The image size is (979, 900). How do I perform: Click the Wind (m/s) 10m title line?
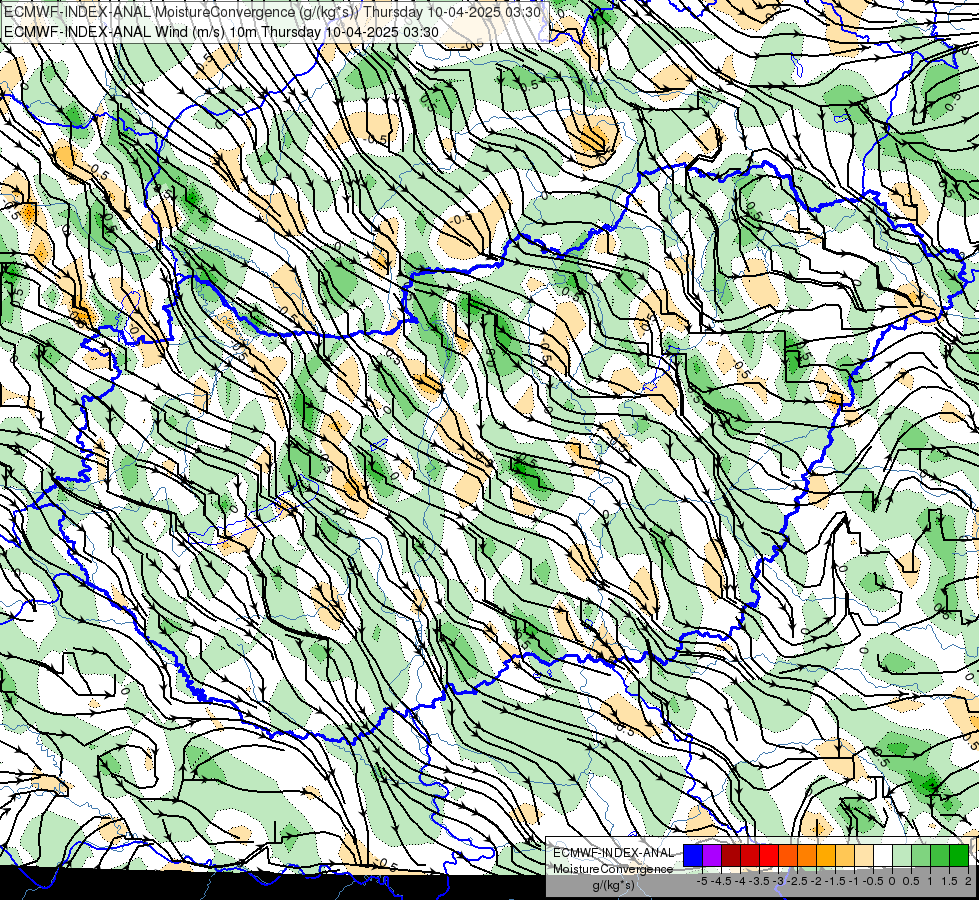pos(221,31)
